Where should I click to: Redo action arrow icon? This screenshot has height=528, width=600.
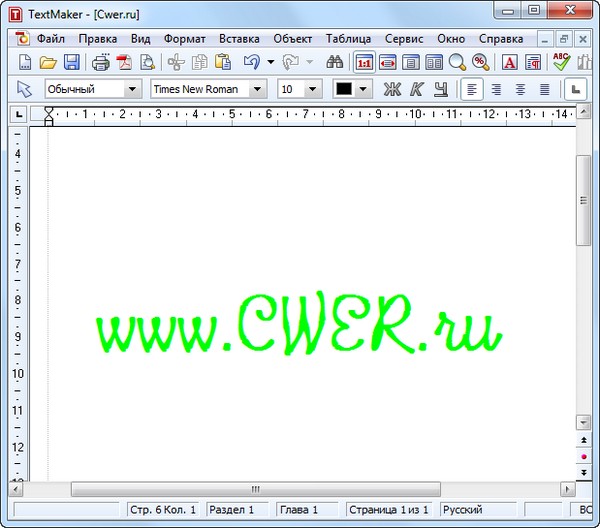(290, 62)
